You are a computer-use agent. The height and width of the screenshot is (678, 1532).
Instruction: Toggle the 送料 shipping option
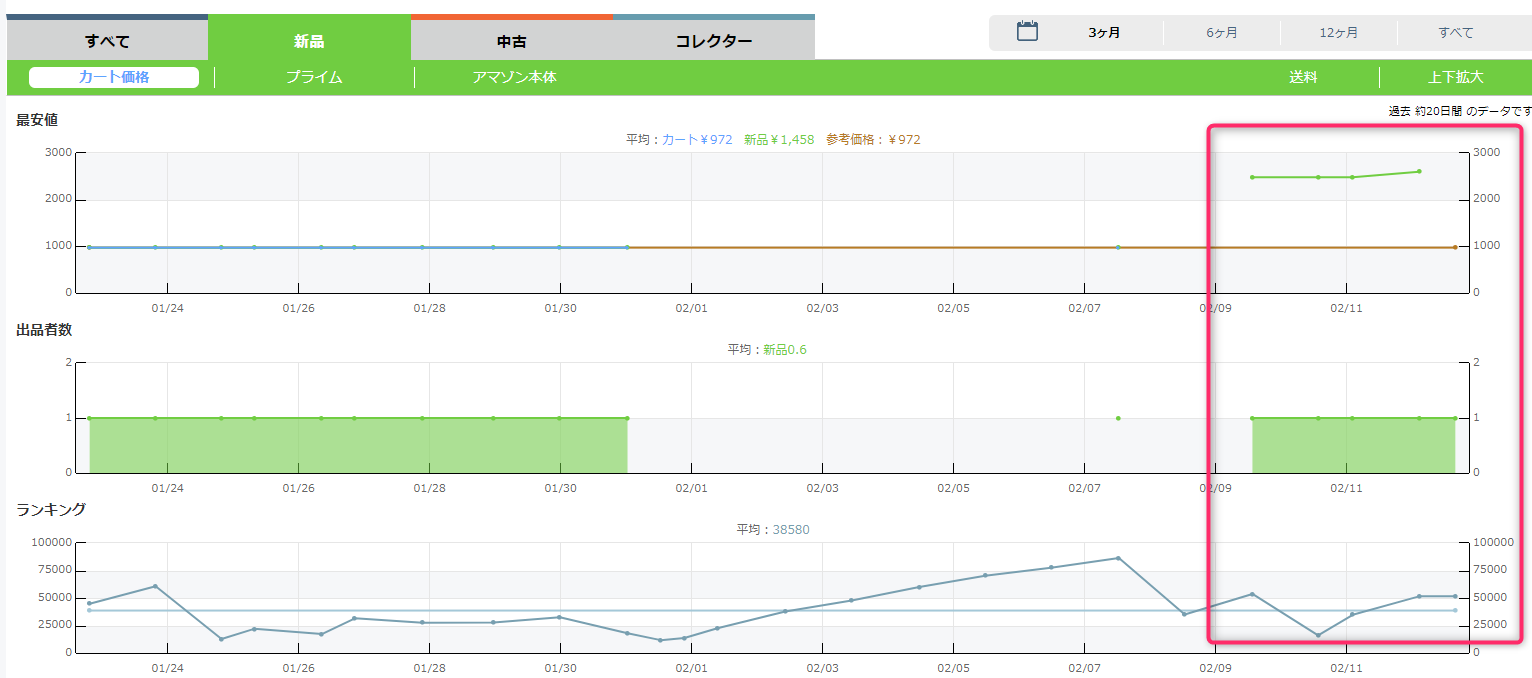coord(1303,77)
